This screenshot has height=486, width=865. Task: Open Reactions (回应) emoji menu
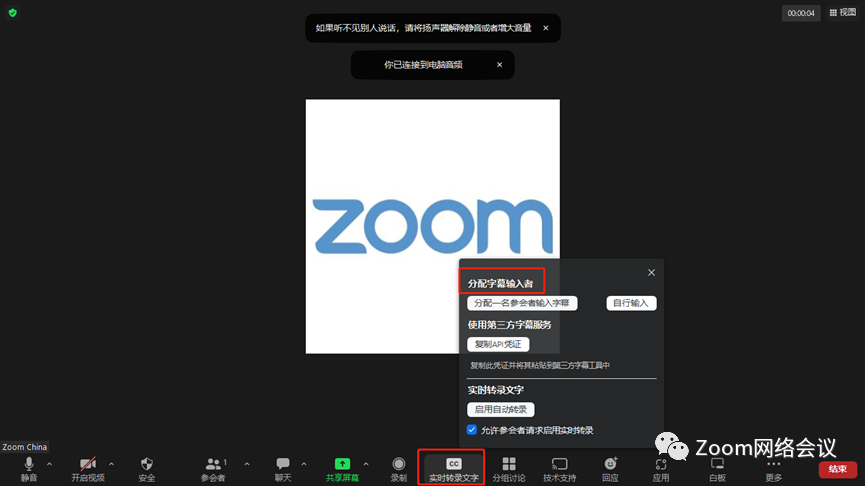tap(610, 469)
